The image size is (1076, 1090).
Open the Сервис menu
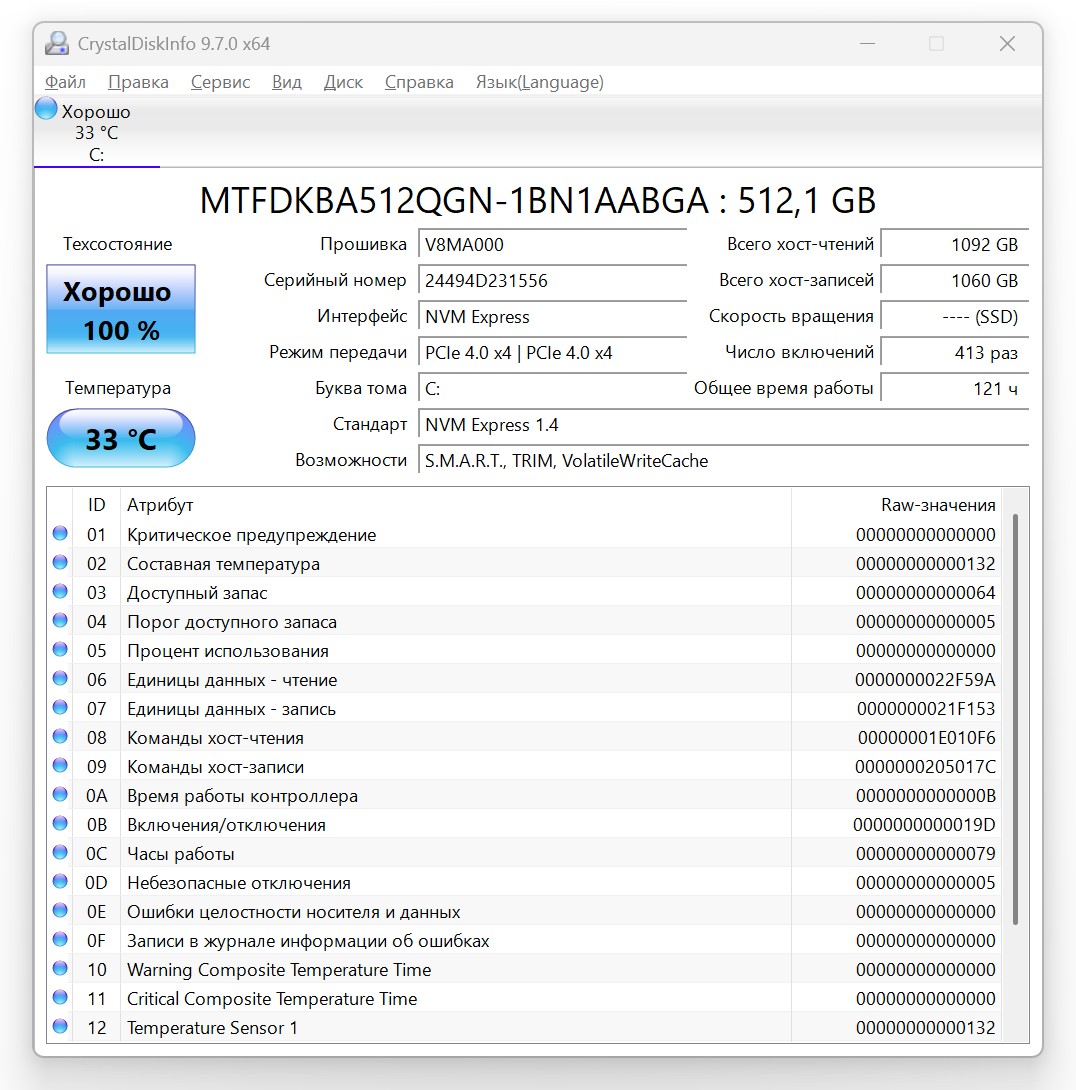click(220, 82)
